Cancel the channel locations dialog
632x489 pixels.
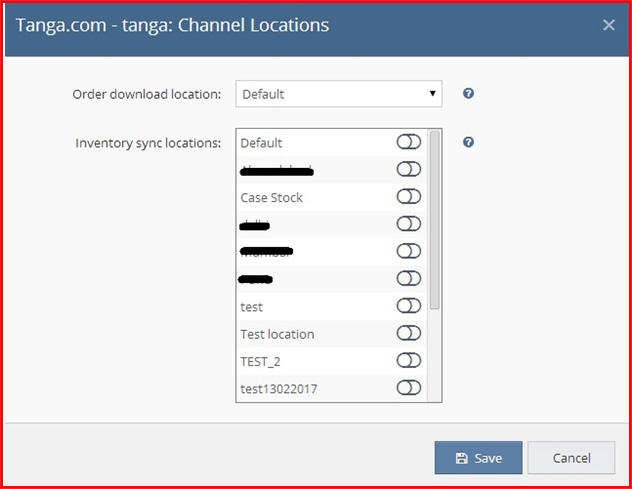click(x=571, y=458)
